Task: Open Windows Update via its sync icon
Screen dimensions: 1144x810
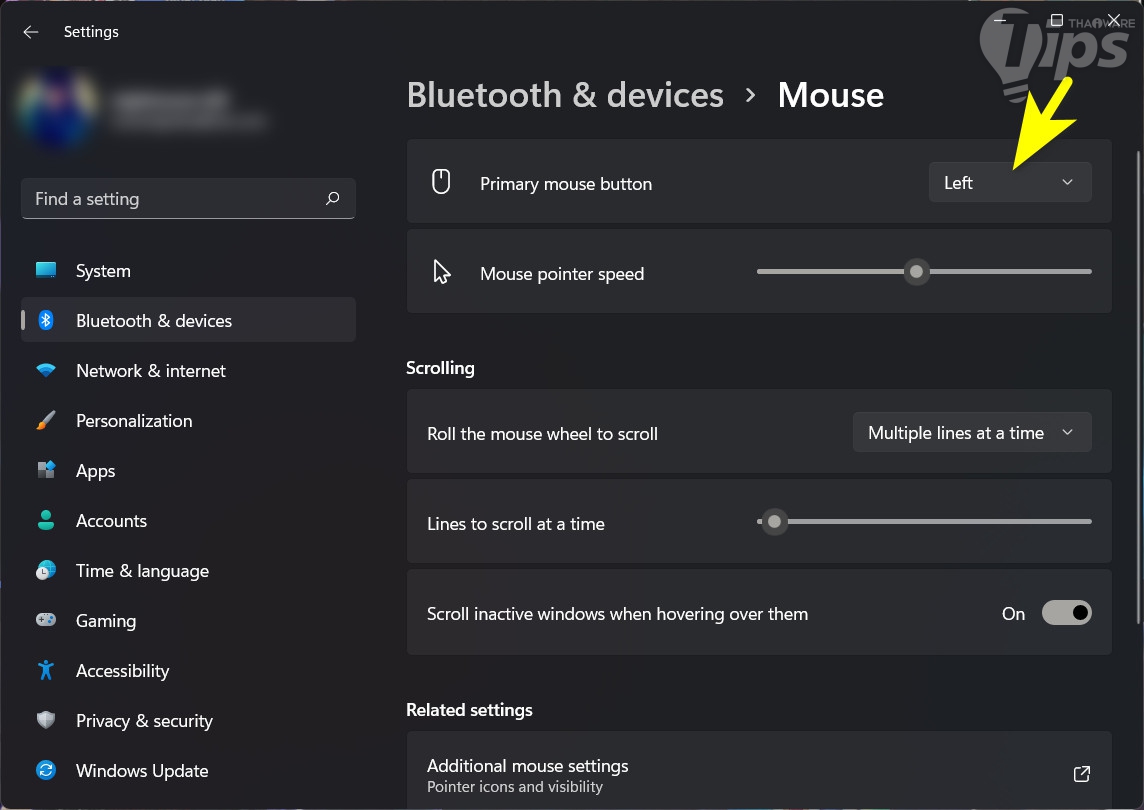Action: click(x=46, y=771)
